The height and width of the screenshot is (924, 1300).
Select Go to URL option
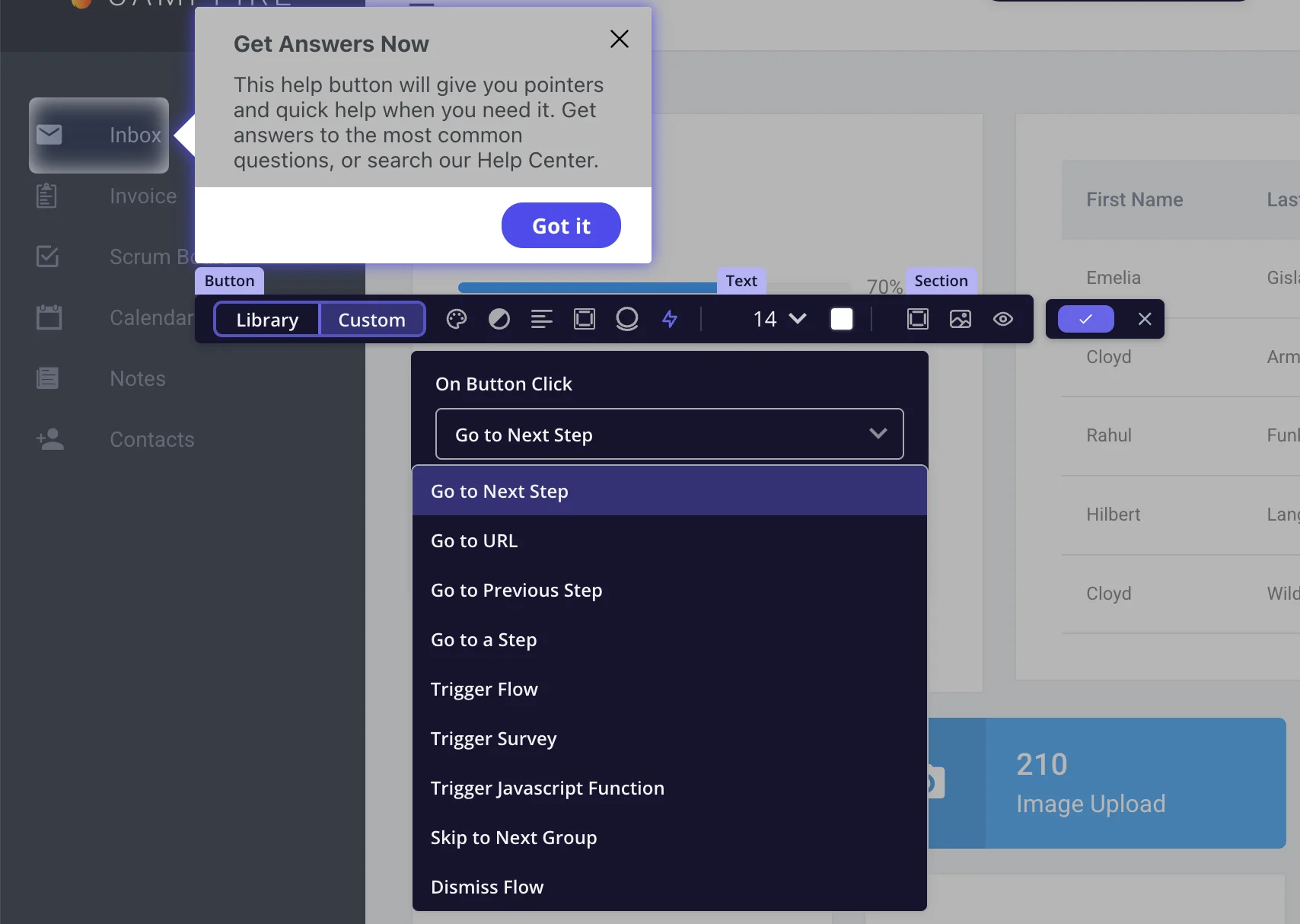click(x=670, y=540)
